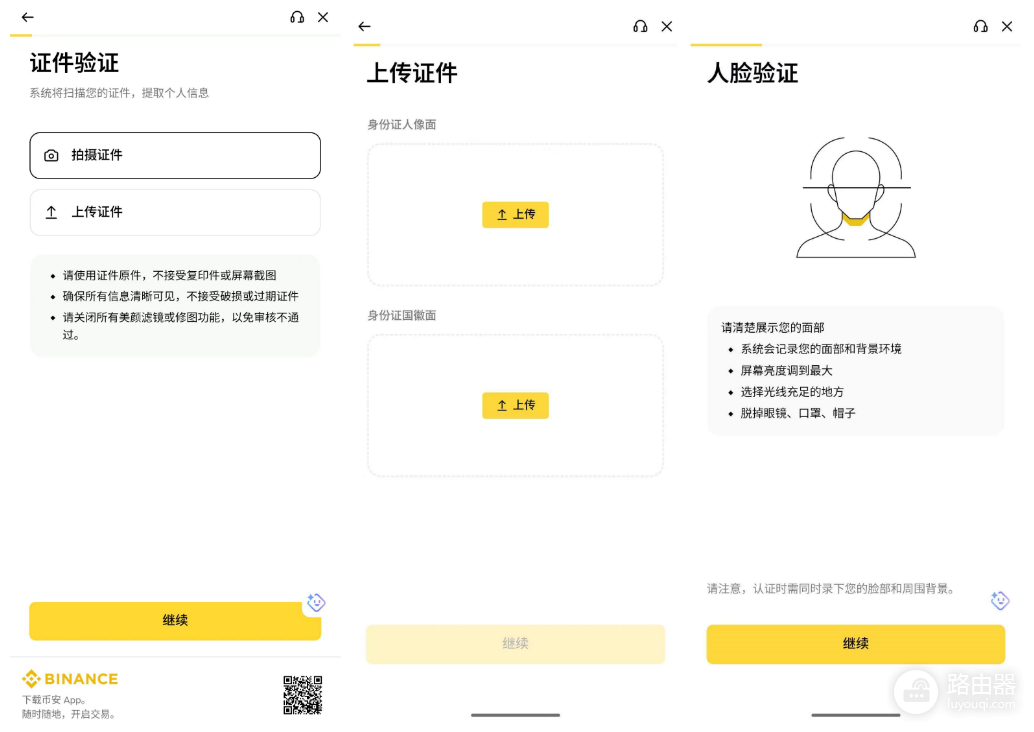Screen dimensions: 1034x732
Task: Click the text 脱掉眼镜、口罩、帽子
Action: pyautogui.click(x=798, y=413)
